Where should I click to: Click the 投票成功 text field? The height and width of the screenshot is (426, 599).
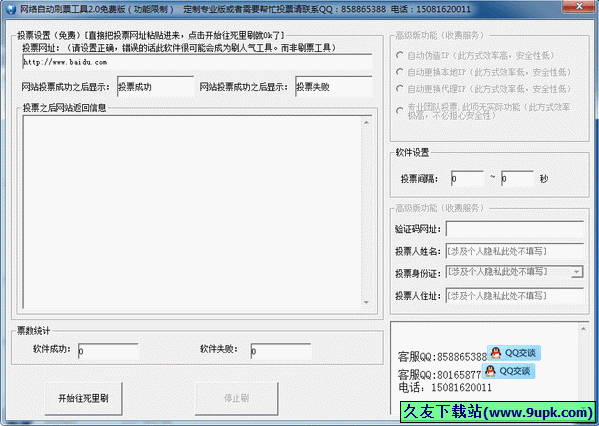click(155, 87)
